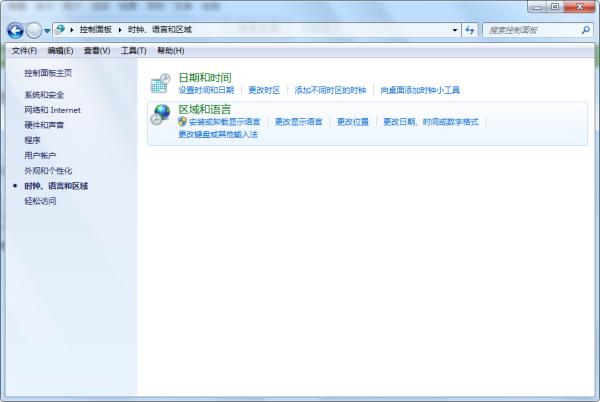Screen dimensions: 600x402
Task: Click 更改日期、时间或数字格式 link
Action: (431, 122)
